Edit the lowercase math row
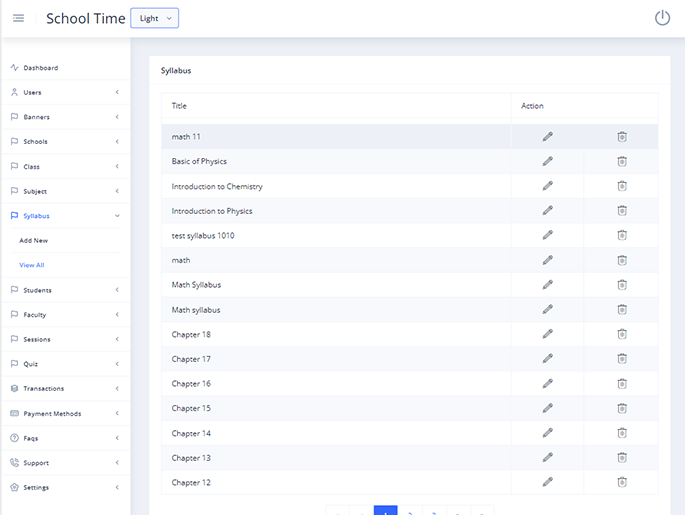 [x=547, y=260]
